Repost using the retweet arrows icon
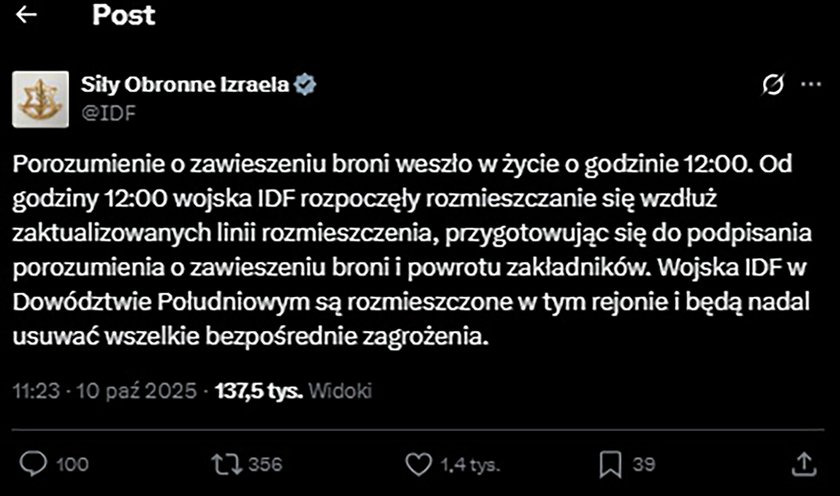This screenshot has width=840, height=496. coord(225,463)
